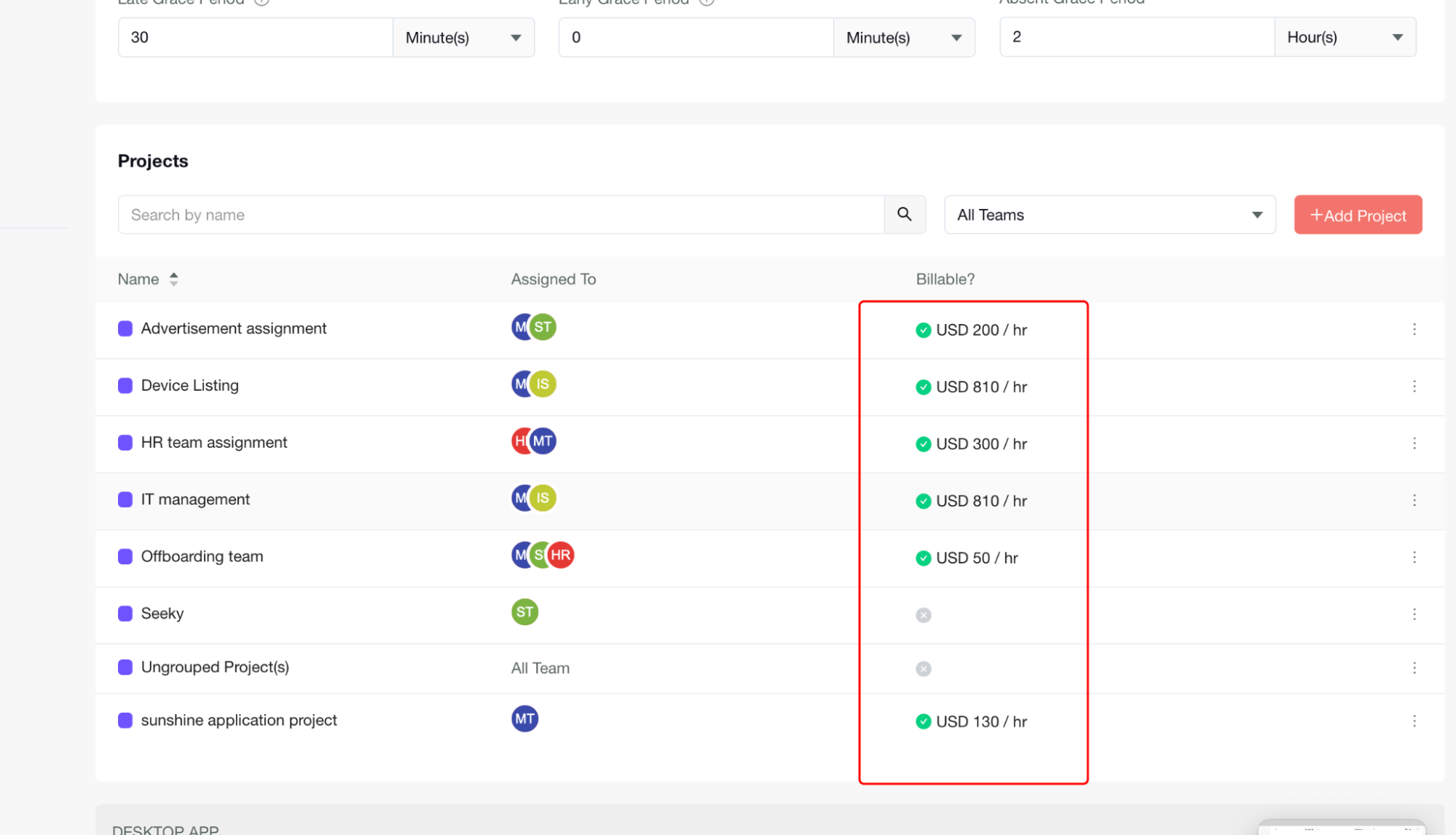Viewport: 1456px width, 835px height.
Task: Expand the All Teams filter dropdown
Action: point(1109,215)
